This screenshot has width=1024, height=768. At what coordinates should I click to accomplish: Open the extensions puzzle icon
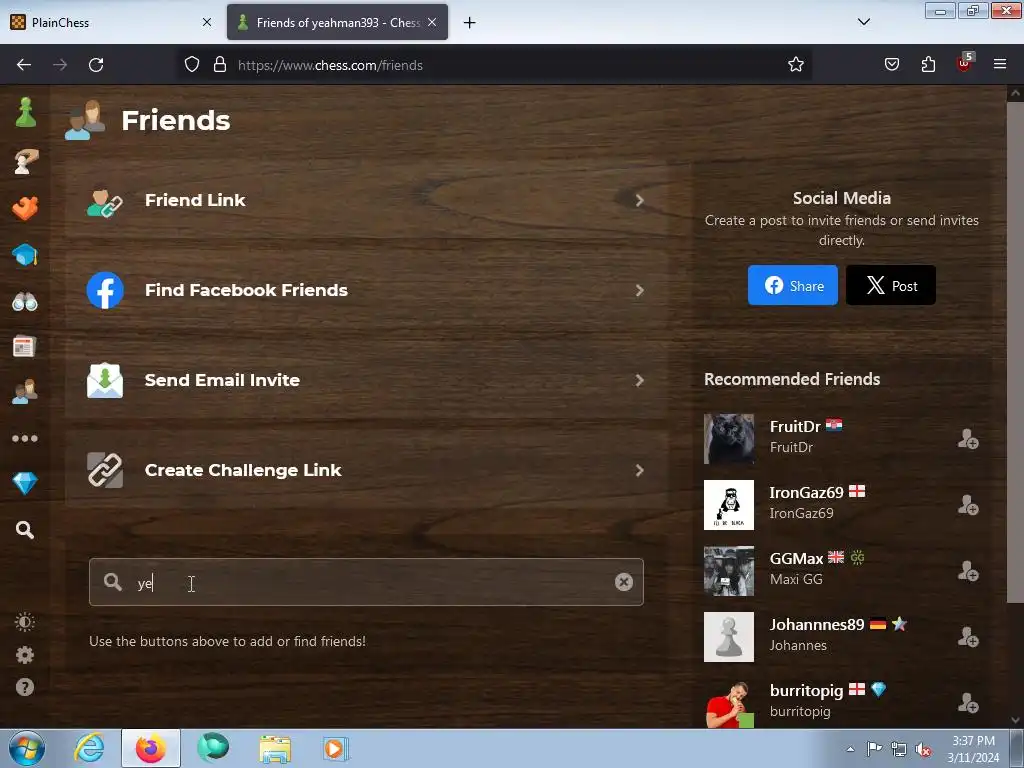928,64
